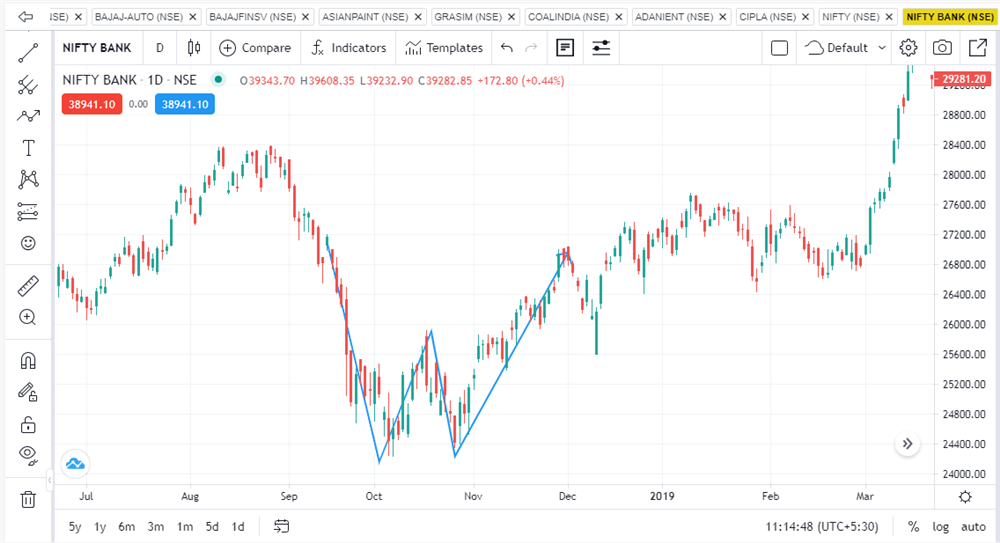Take a chart snapshot with camera
The image size is (1000, 543).
[x=942, y=48]
